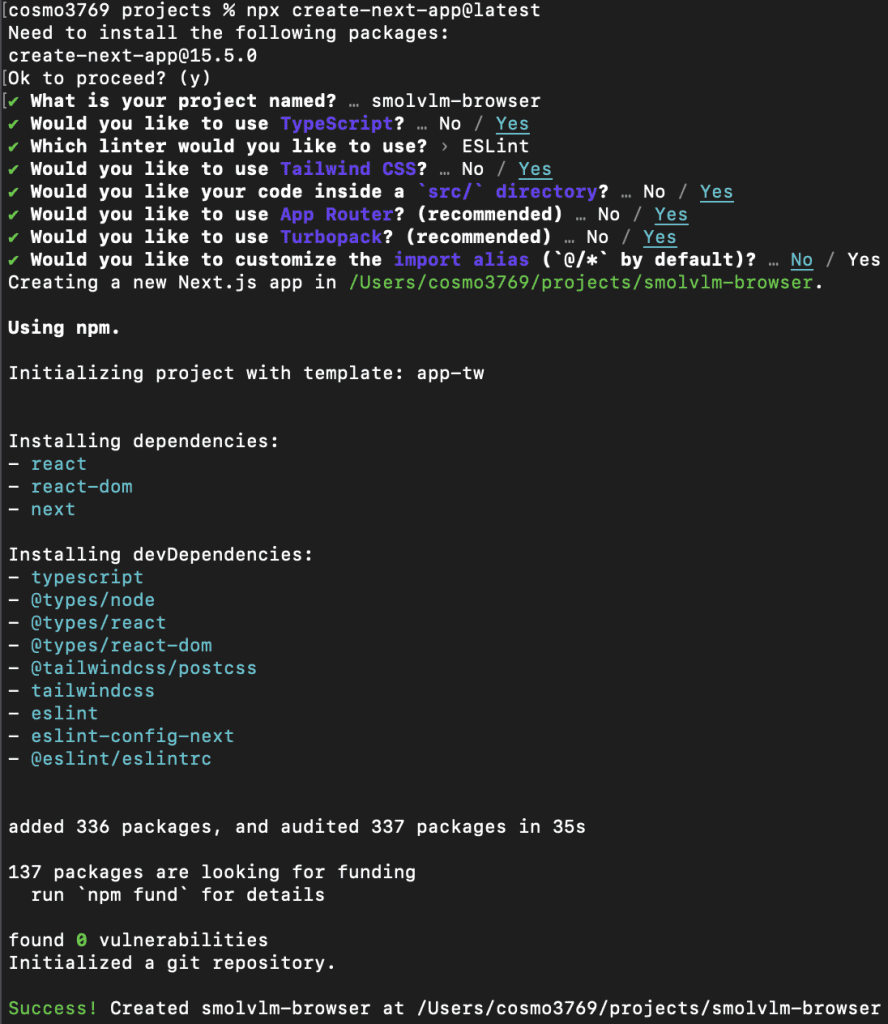Select the underlined Yes for TypeScript
This screenshot has height=1024, width=888.
pos(512,124)
